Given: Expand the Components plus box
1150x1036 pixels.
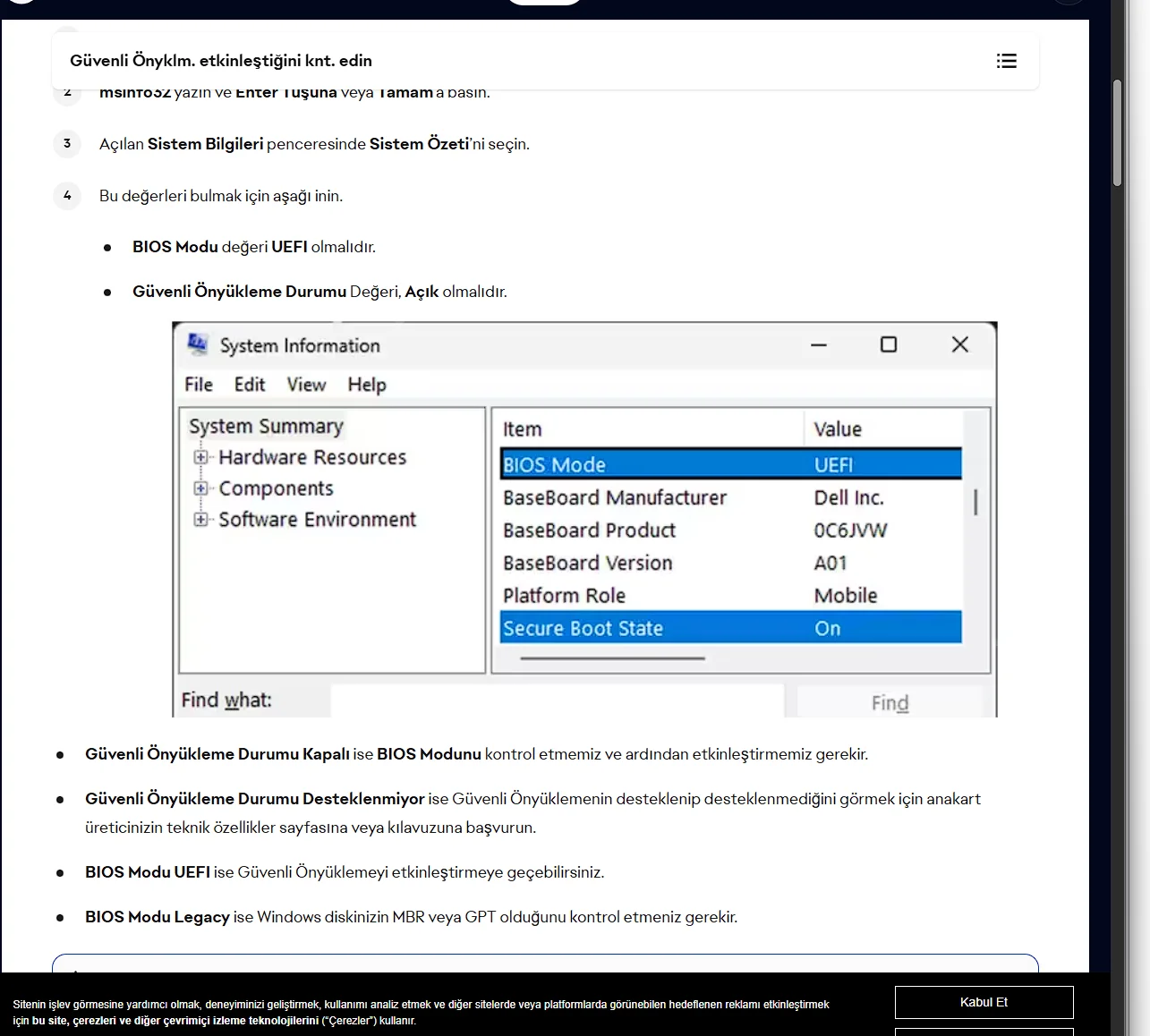Looking at the screenshot, I should [200, 488].
